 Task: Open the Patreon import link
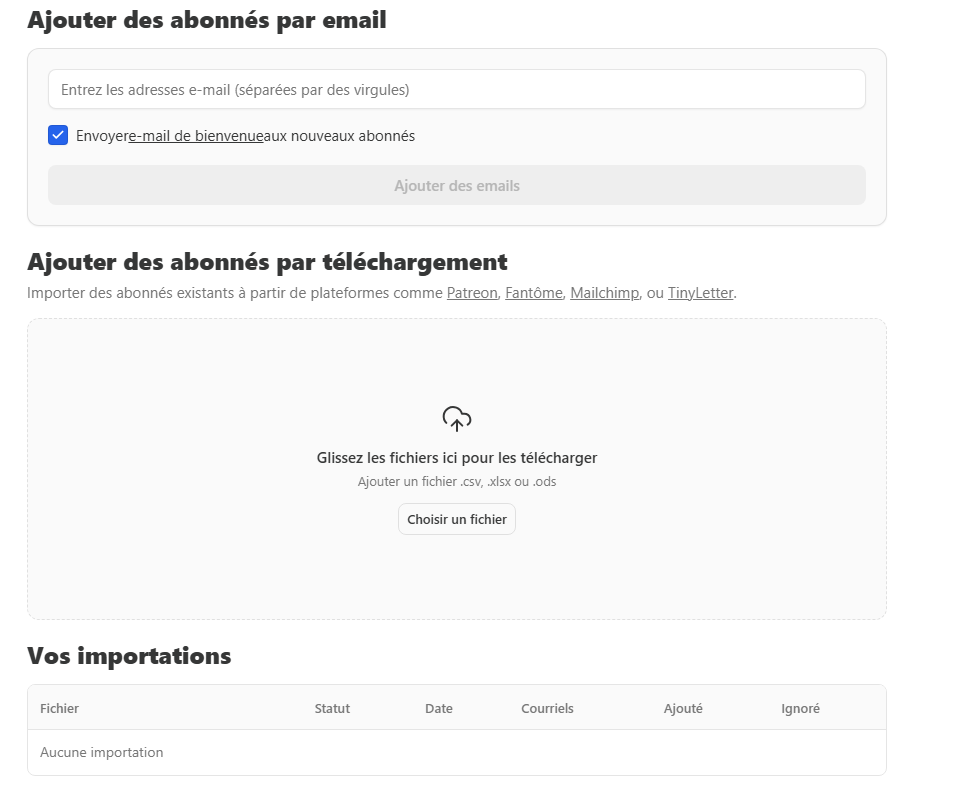click(x=472, y=293)
